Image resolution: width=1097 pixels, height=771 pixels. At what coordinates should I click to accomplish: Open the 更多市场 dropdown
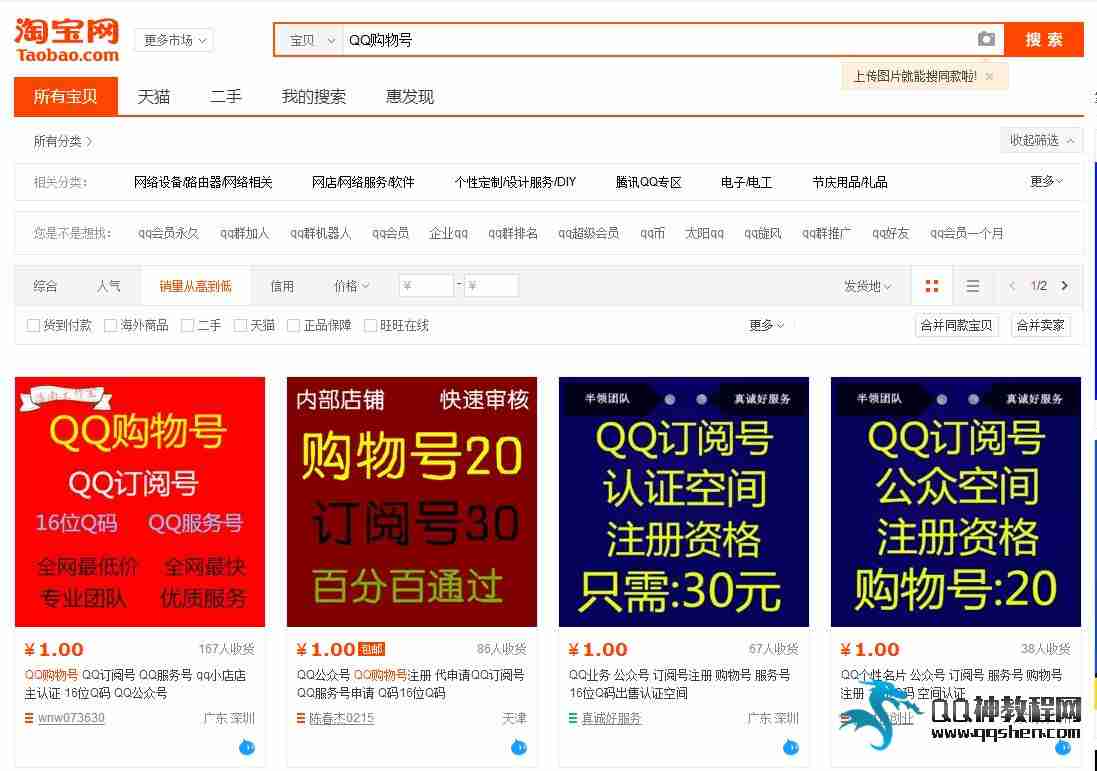[x=174, y=40]
